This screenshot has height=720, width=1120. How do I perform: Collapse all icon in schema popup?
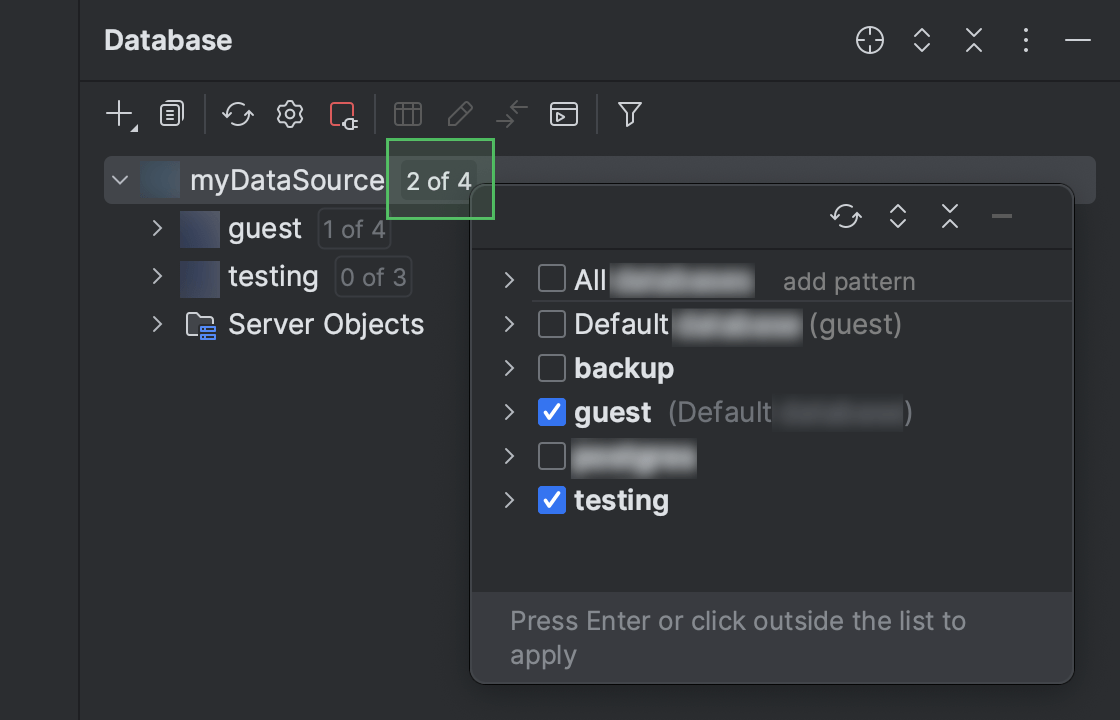click(x=950, y=216)
